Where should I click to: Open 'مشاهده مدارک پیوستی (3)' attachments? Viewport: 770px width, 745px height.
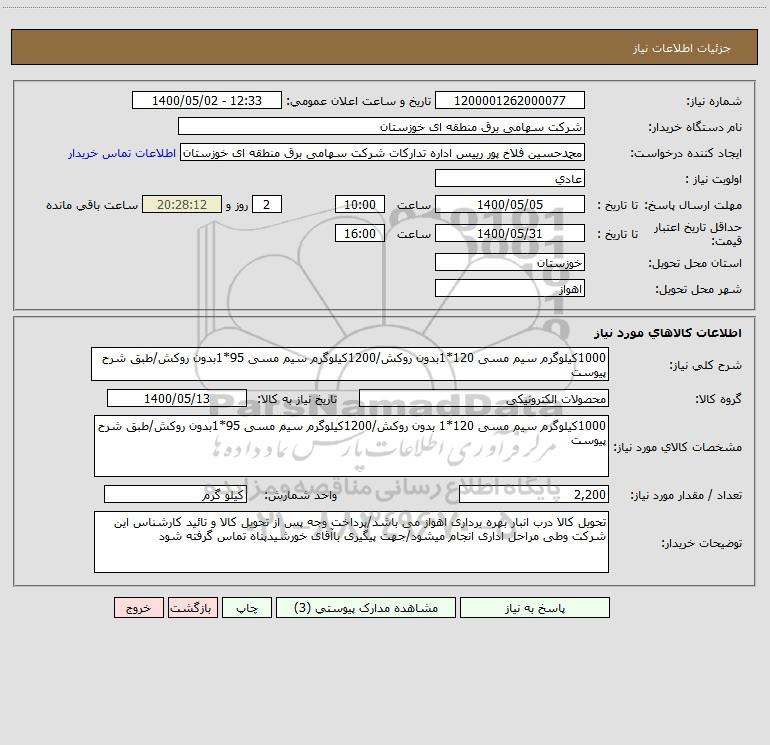(366, 607)
